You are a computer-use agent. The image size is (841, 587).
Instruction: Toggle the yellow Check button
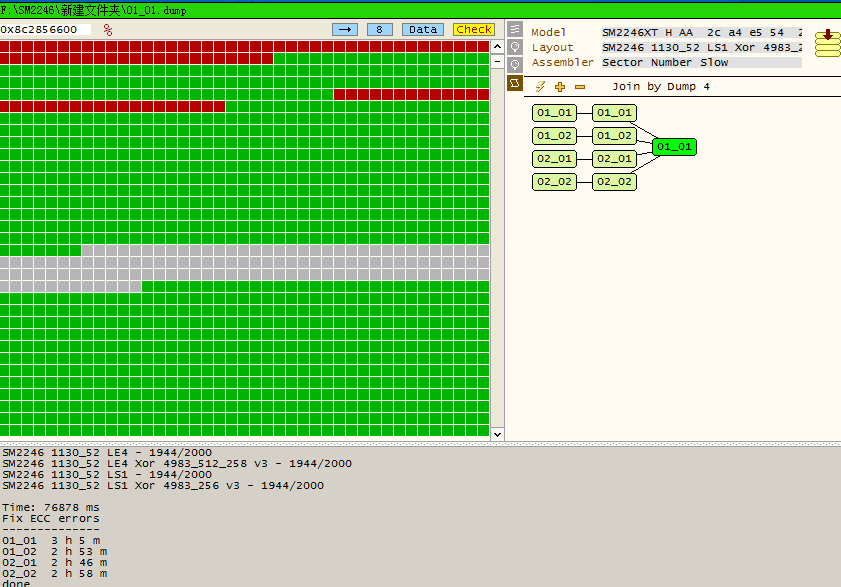click(473, 30)
